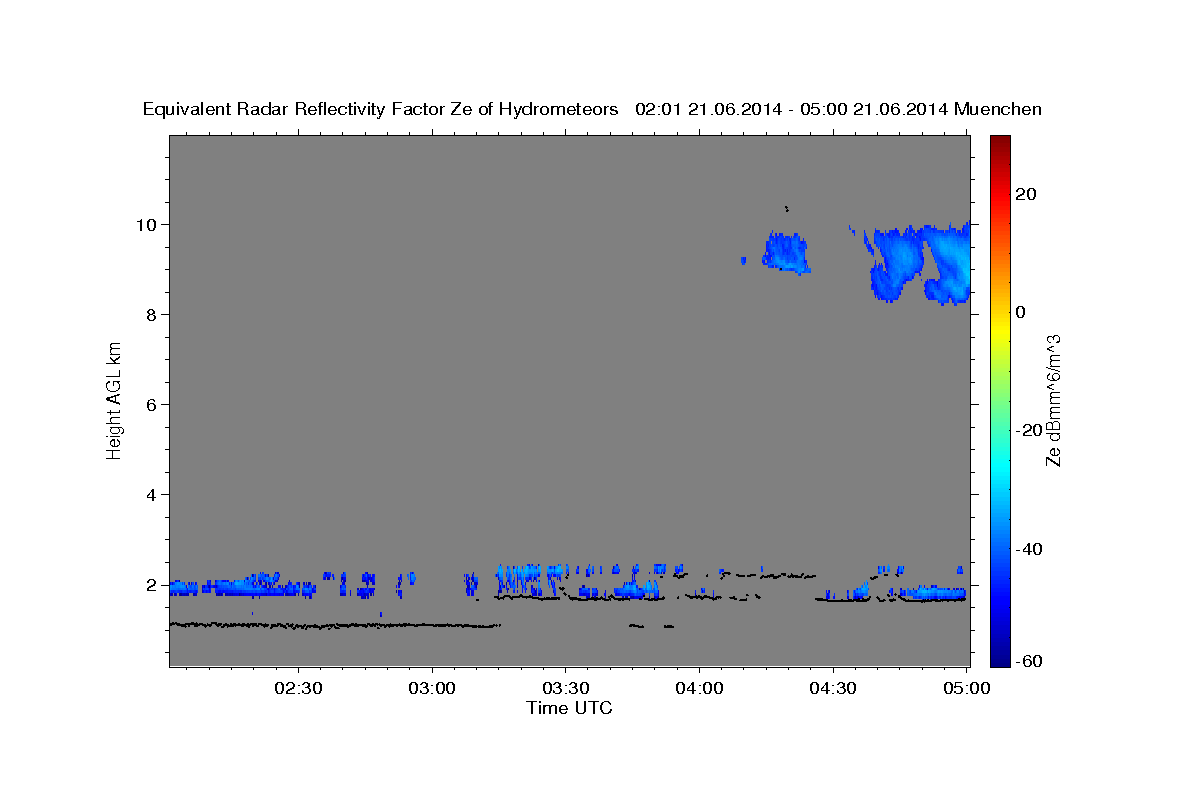Click the '05:00' time tick label
Viewport: 1200px width, 800px height.
click(x=968, y=689)
